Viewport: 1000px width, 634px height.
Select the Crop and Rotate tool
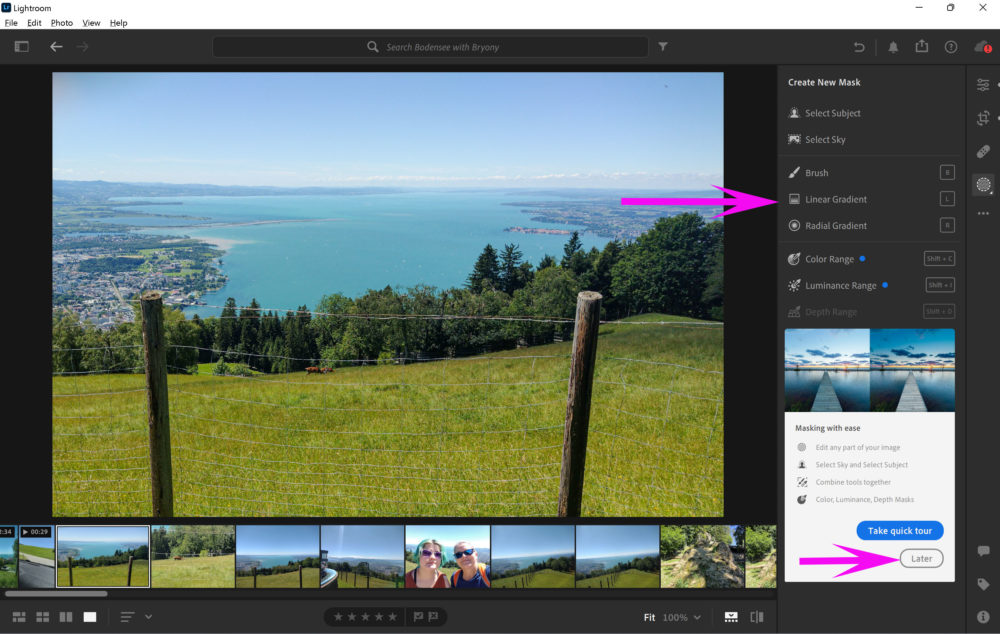click(983, 118)
